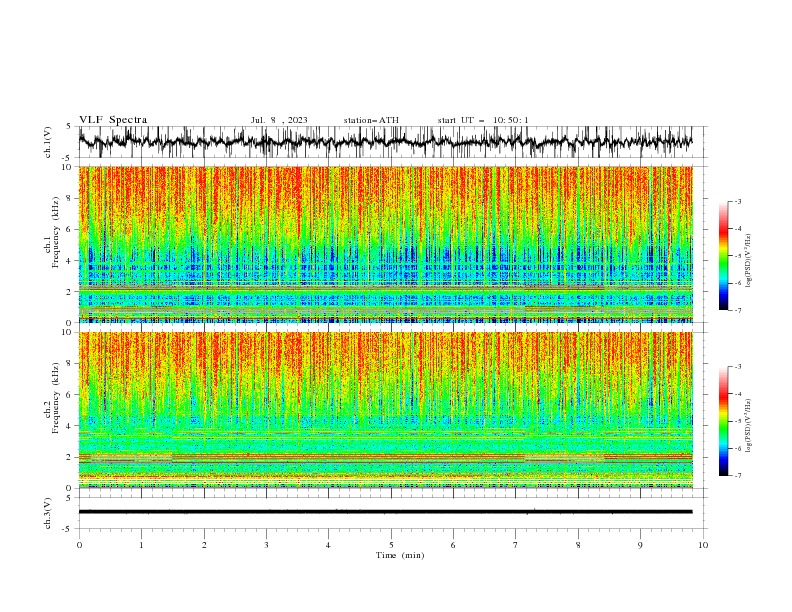
Task: Click the "VLF Spectra" plot title
Action: [x=113, y=120]
